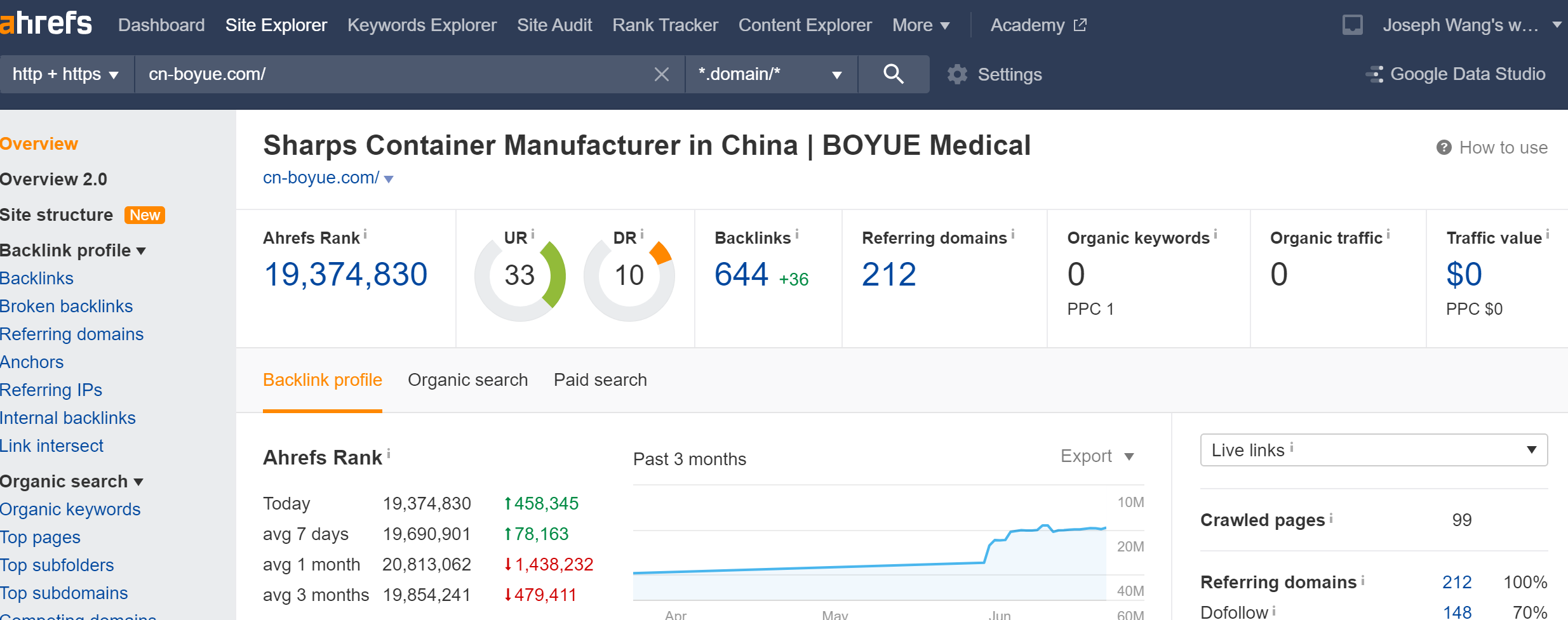Screen dimensions: 1568x620
Task: Click the 19,374,830 Ahrefs Rank value
Action: pyautogui.click(x=345, y=275)
